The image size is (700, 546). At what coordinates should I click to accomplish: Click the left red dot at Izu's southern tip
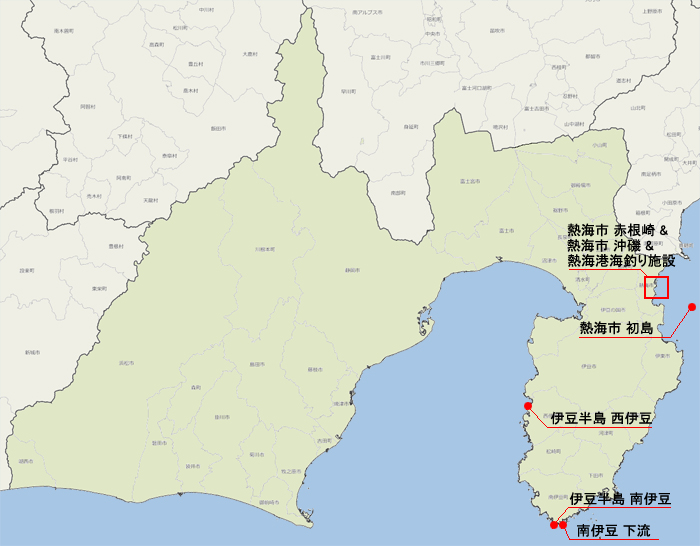coord(553,524)
